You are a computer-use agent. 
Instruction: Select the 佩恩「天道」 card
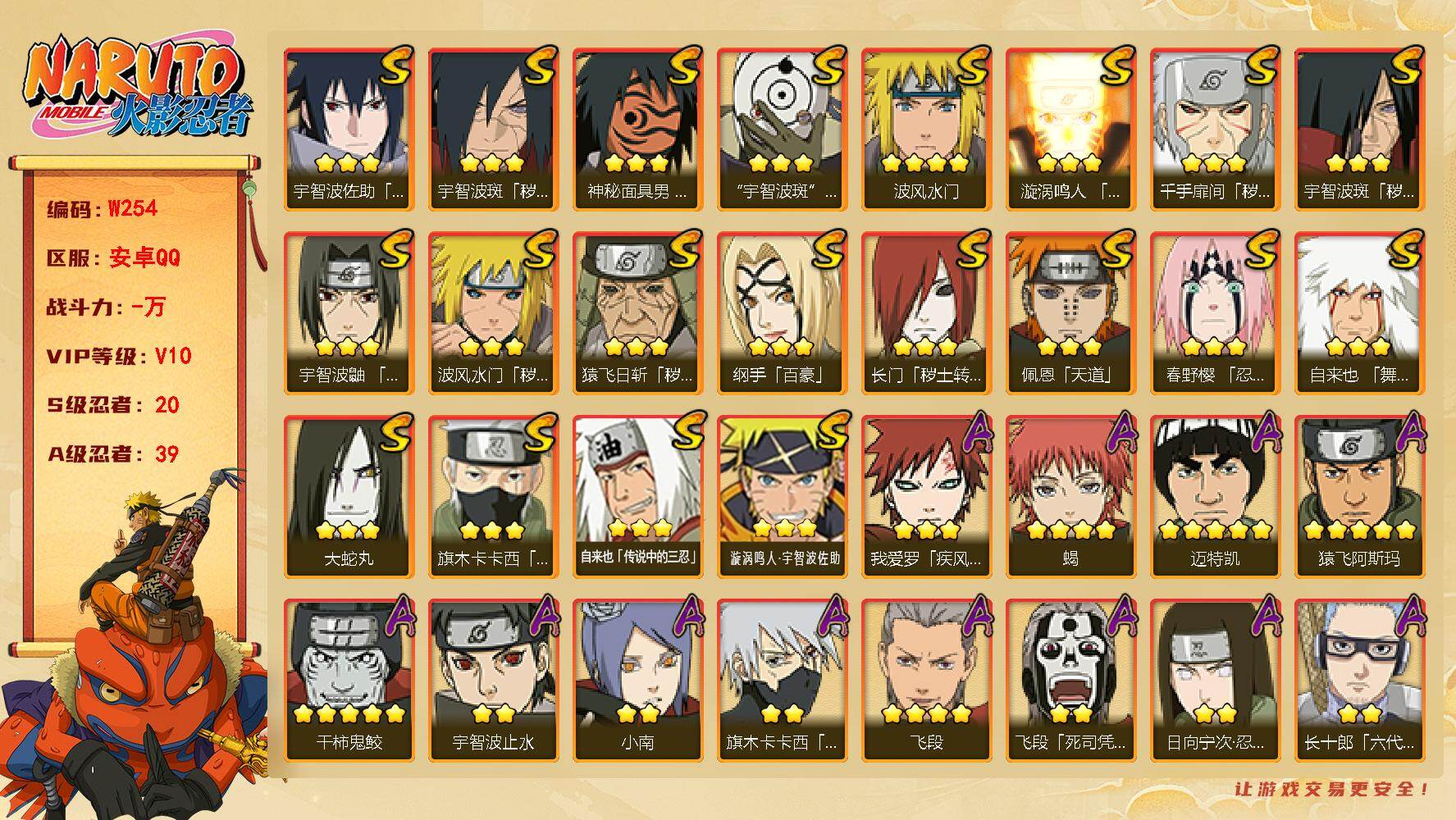tap(1070, 313)
